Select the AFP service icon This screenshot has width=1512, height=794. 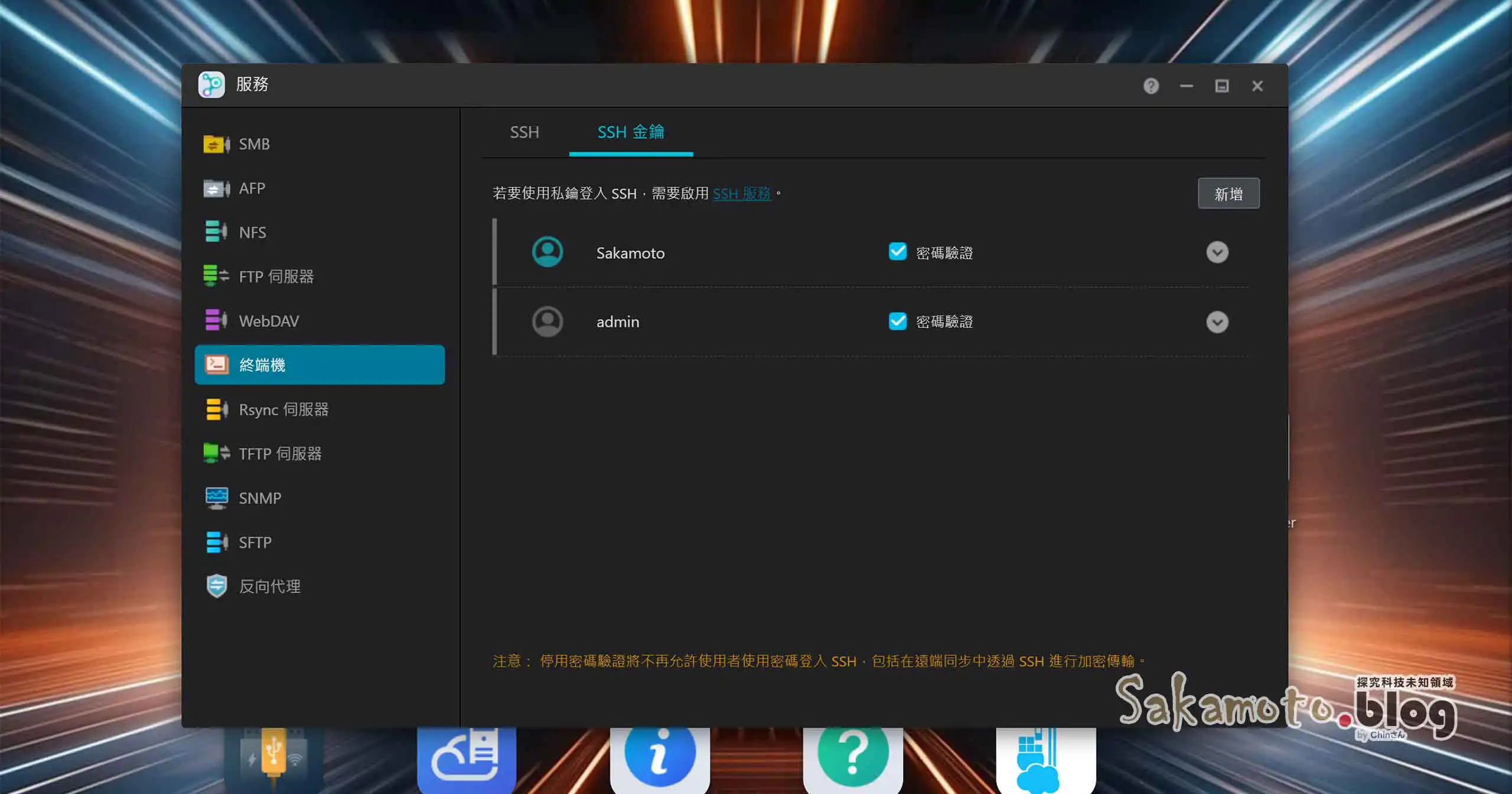216,188
